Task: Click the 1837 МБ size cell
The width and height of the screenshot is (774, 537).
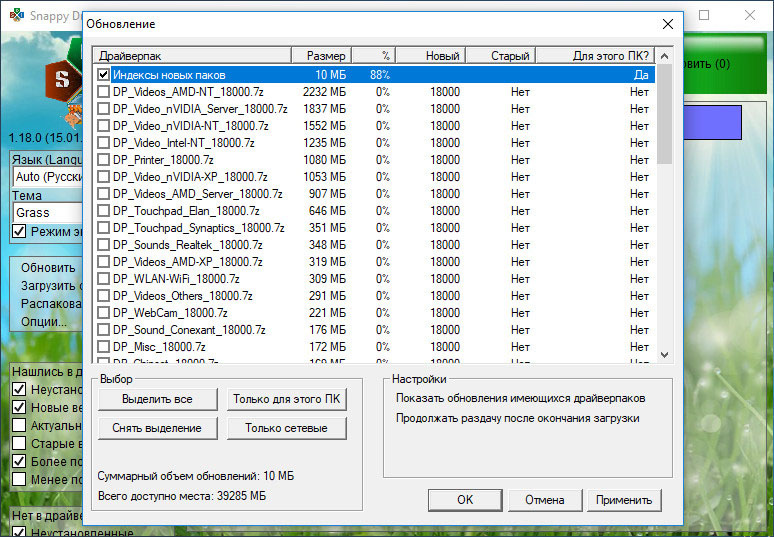Action: coord(324,109)
